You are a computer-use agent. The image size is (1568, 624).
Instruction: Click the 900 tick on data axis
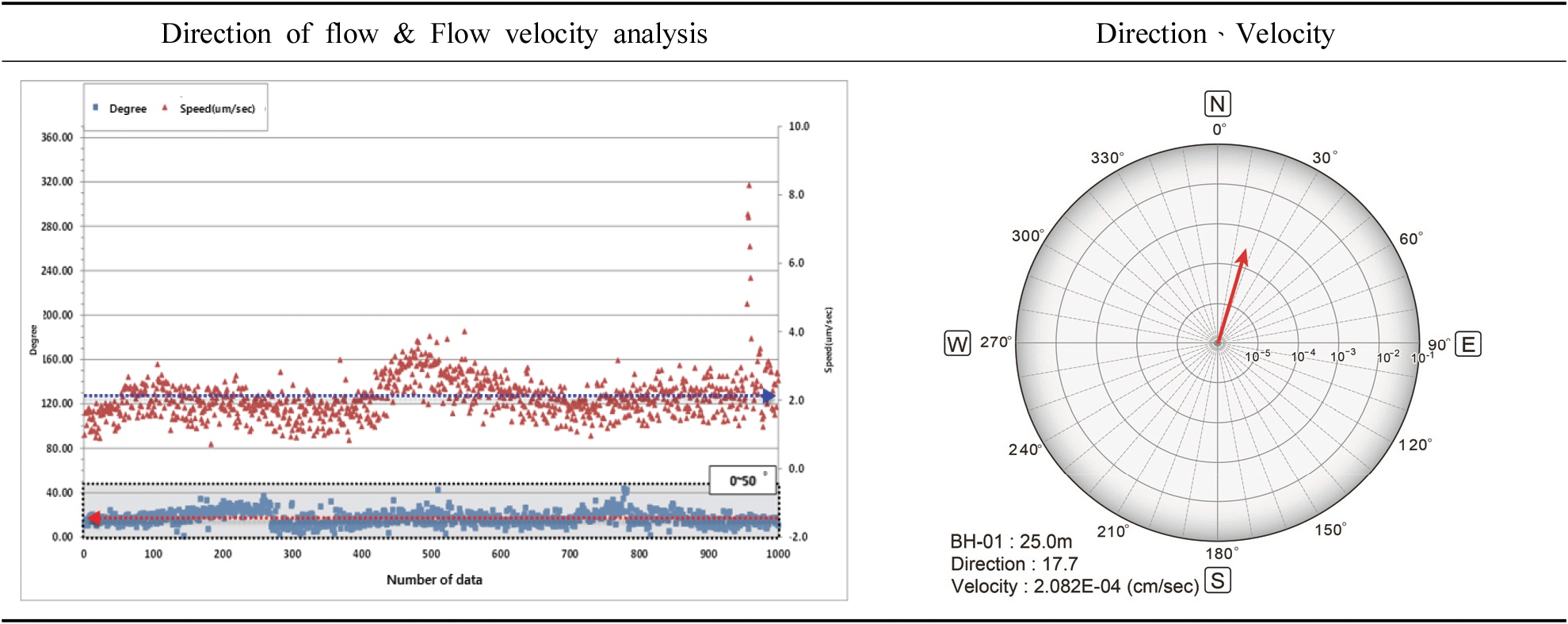pyautogui.click(x=709, y=554)
